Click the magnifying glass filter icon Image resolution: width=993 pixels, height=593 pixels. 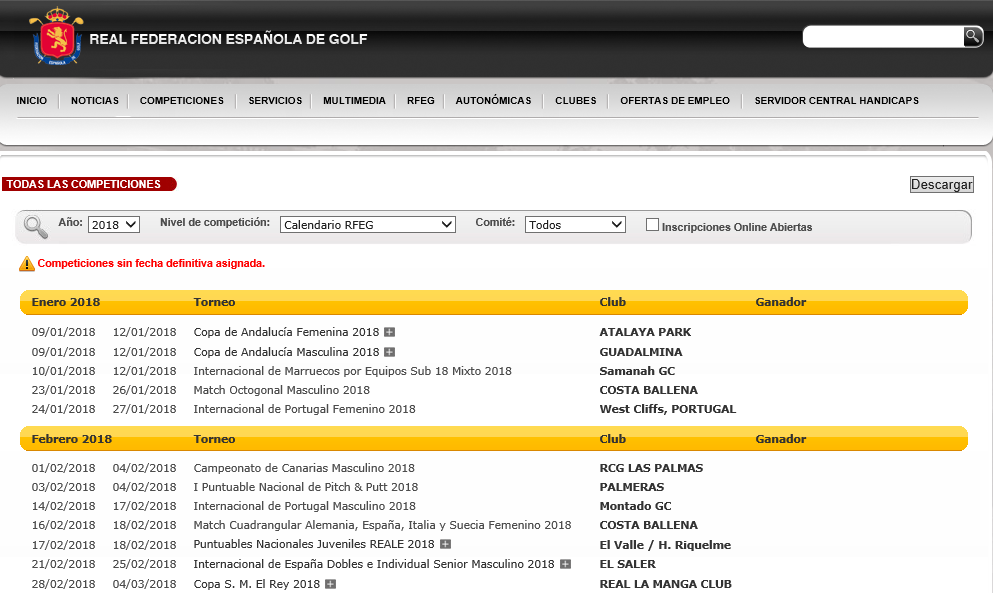[36, 226]
